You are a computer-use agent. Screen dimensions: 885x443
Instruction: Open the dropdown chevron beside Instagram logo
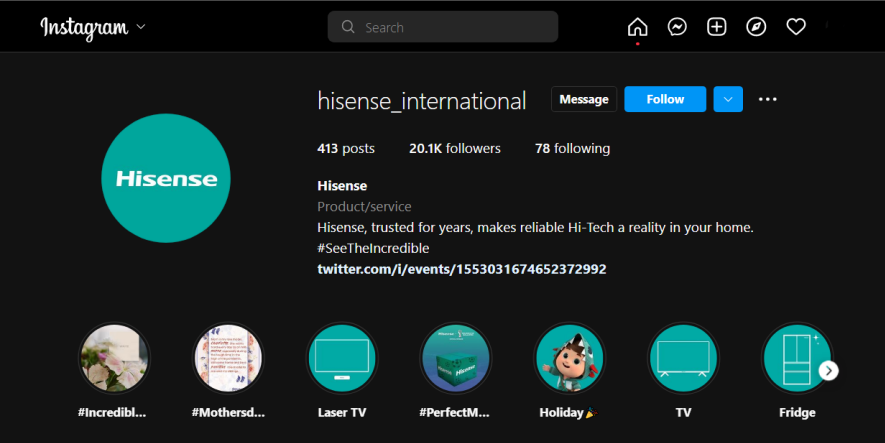point(141,27)
